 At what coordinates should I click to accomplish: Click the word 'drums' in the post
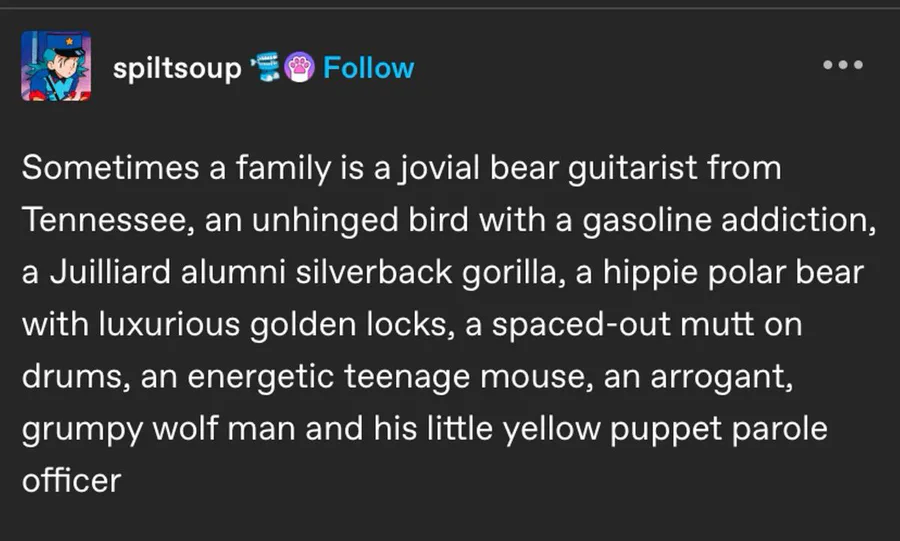72,377
